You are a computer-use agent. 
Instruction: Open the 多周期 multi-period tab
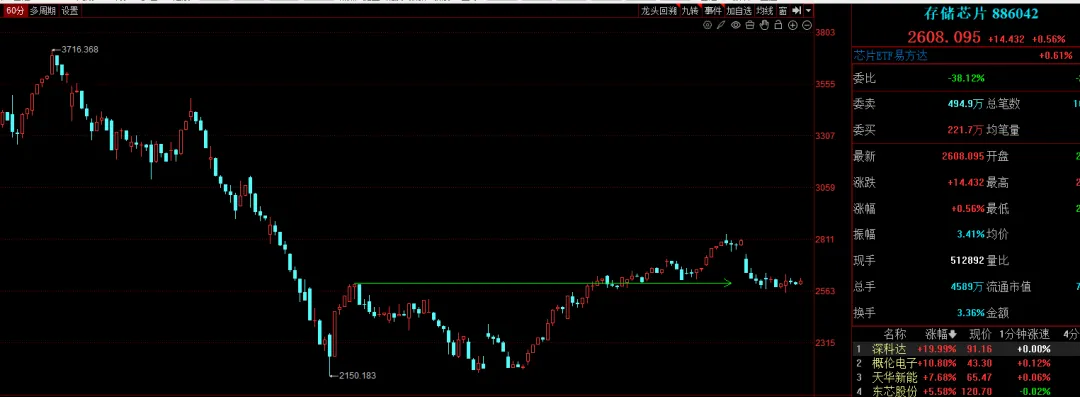pos(42,10)
